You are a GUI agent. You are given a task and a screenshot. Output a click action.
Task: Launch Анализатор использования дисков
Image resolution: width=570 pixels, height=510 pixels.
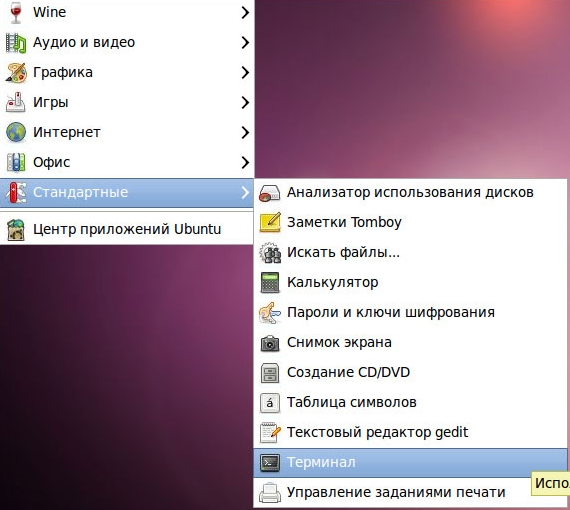pos(410,192)
